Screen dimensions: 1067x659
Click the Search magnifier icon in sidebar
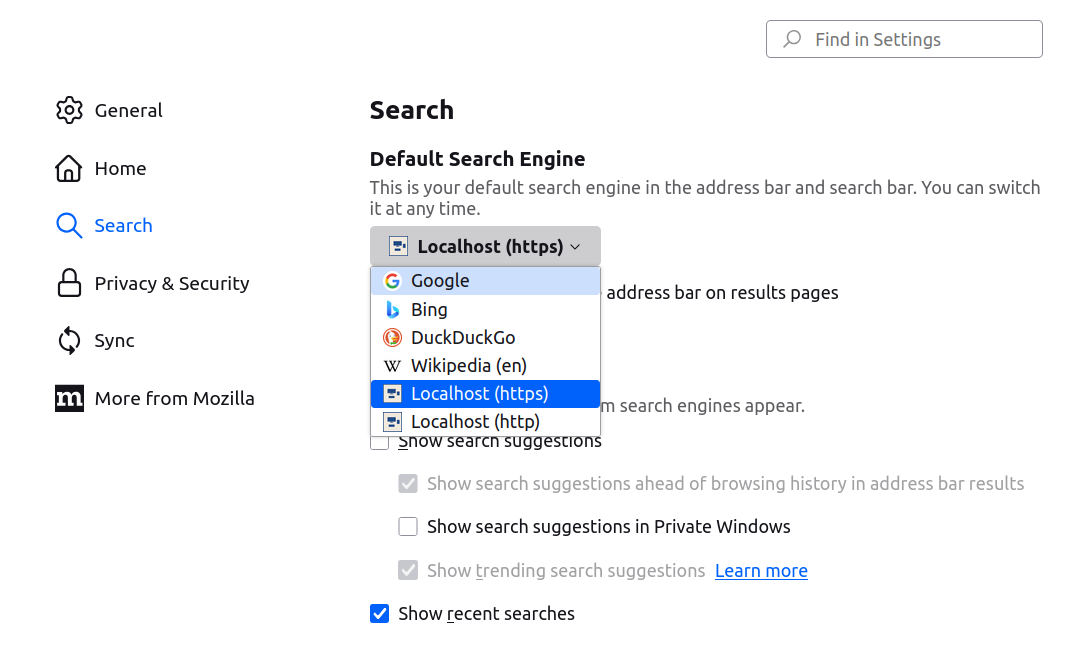coord(69,225)
